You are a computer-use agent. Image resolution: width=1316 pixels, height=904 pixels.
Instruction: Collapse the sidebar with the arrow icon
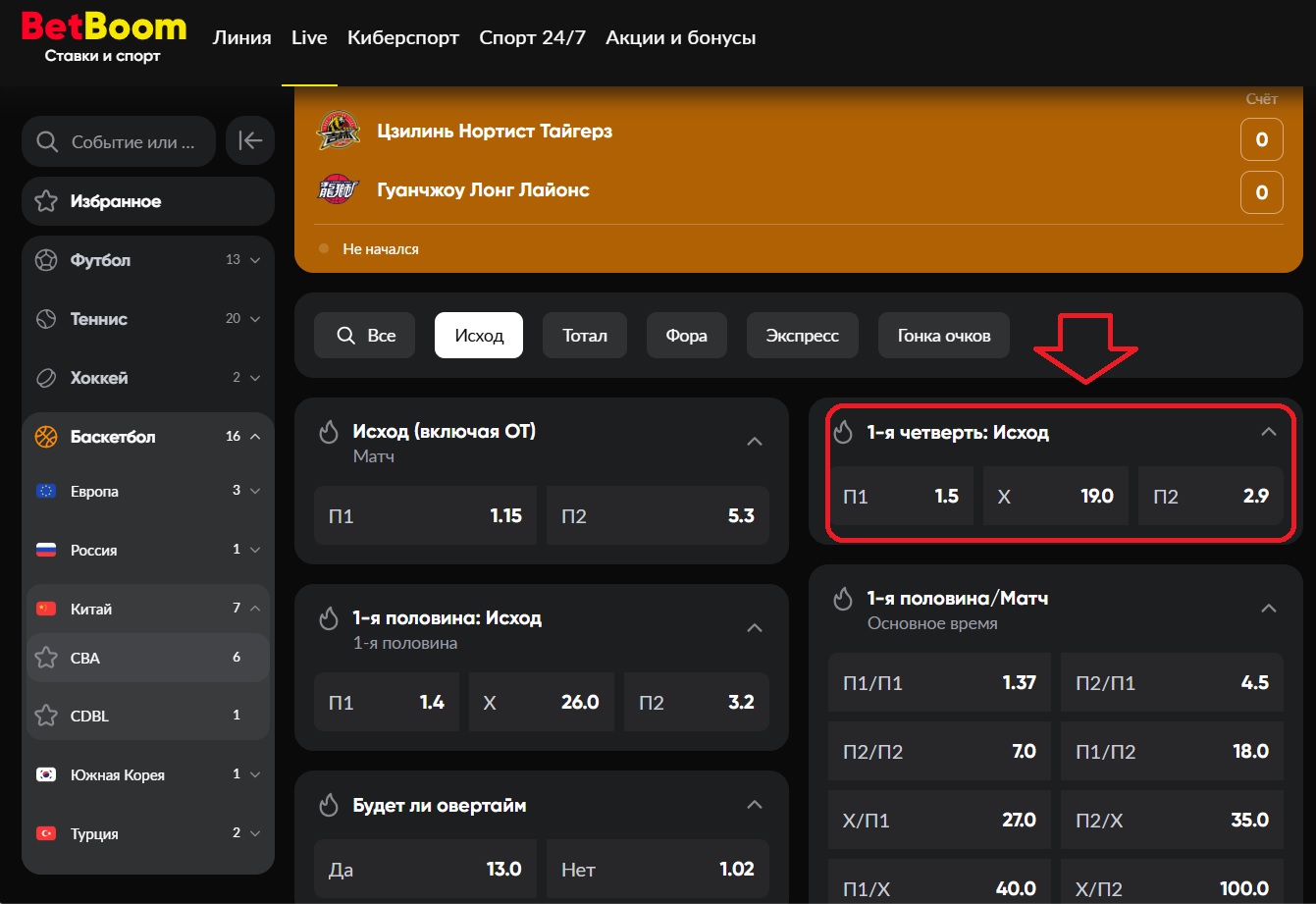(x=250, y=141)
